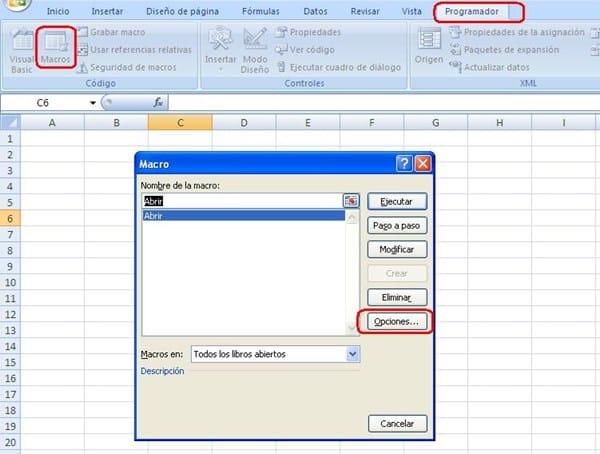600x454 pixels.
Task: Open the XML Origen pane
Action: click(429, 46)
